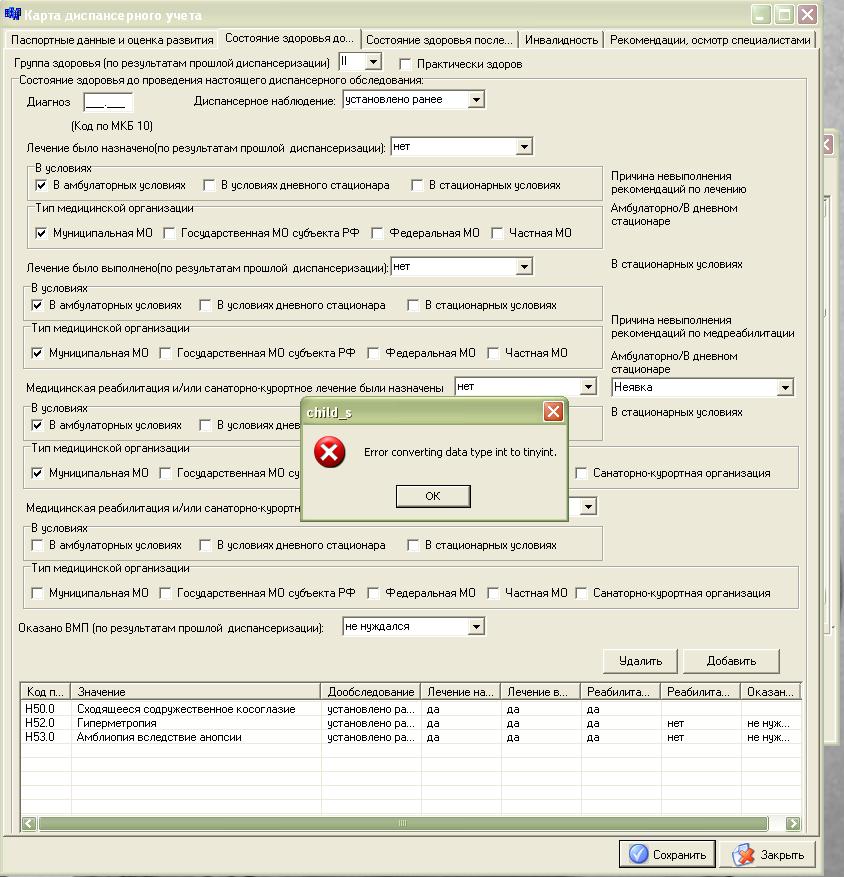This screenshot has height=877, width=844.
Task: Click the Закрыть button icon
Action: coord(743,855)
